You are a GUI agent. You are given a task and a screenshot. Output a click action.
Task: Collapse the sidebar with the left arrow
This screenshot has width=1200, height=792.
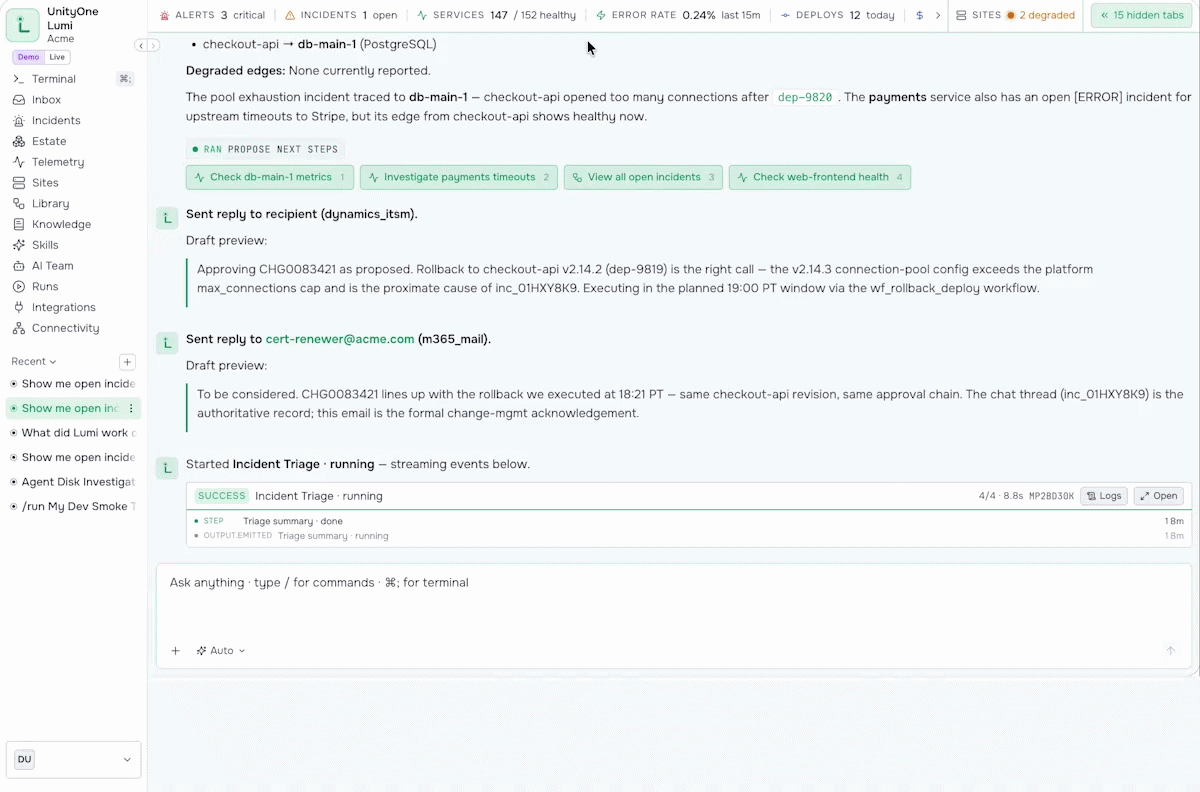tap(142, 46)
